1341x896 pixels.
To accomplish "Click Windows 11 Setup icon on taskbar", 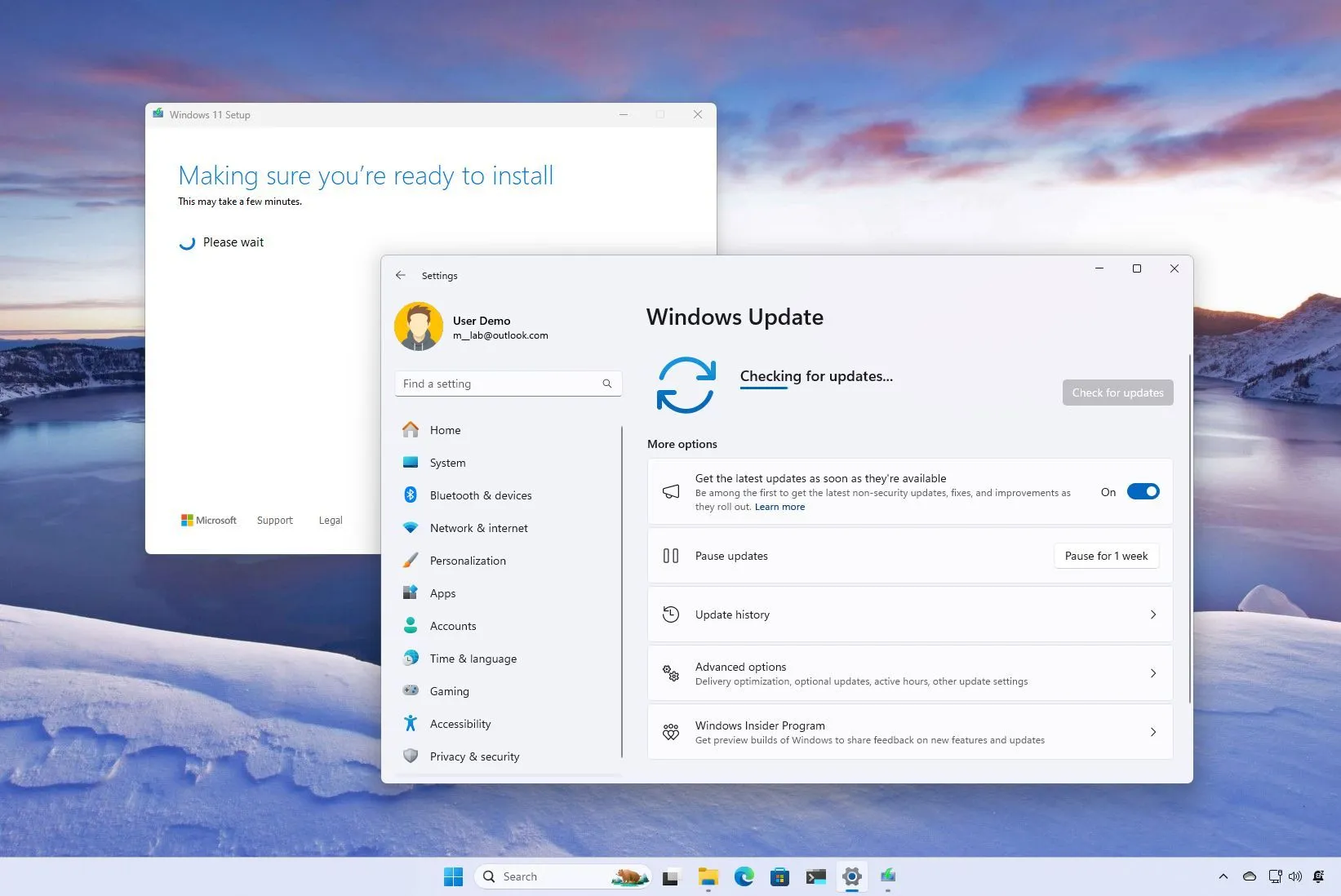I will (888, 876).
